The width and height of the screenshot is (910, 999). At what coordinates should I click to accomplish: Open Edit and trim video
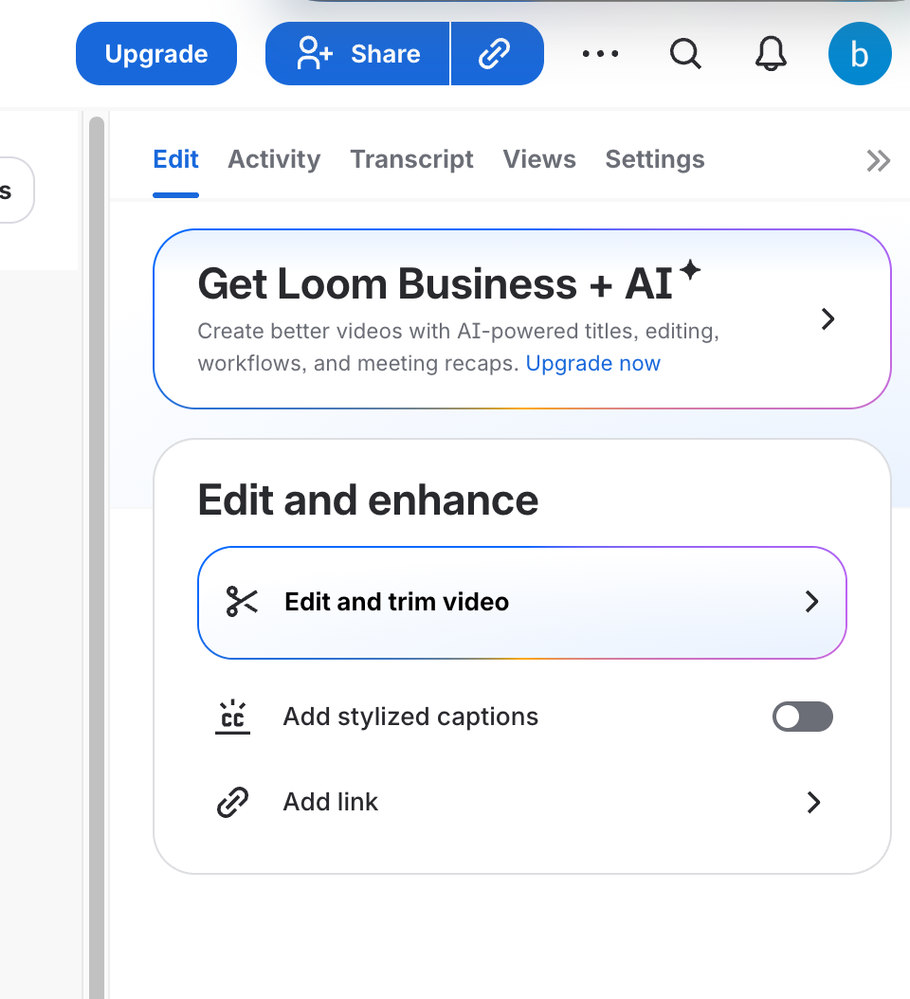(522, 602)
